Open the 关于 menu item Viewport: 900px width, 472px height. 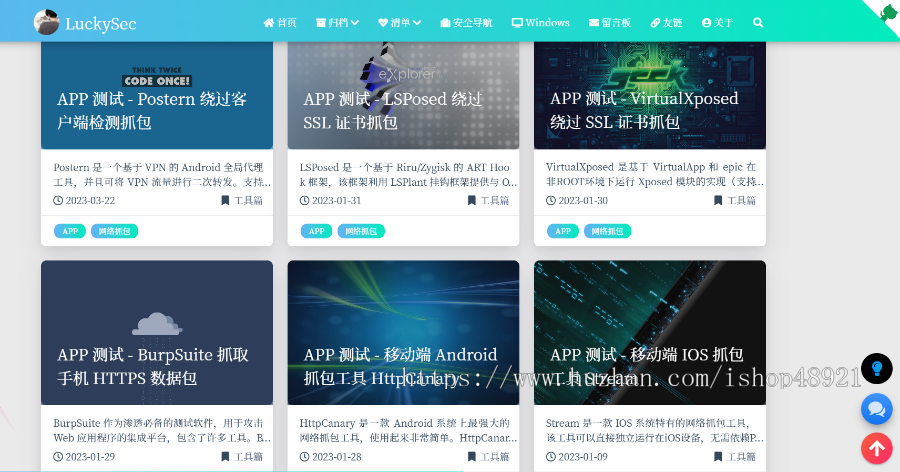click(717, 22)
